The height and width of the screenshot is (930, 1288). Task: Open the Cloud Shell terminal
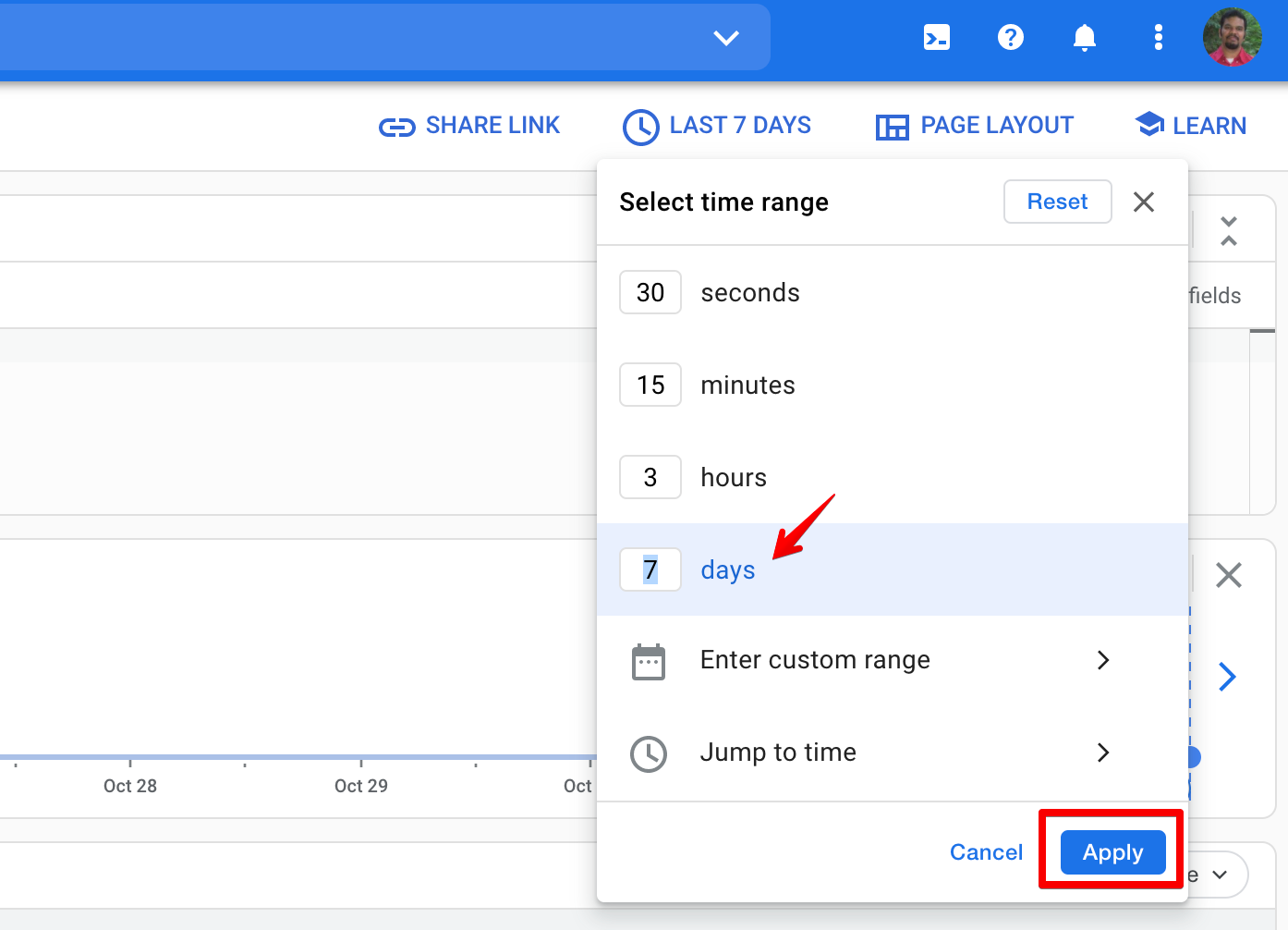(x=936, y=37)
